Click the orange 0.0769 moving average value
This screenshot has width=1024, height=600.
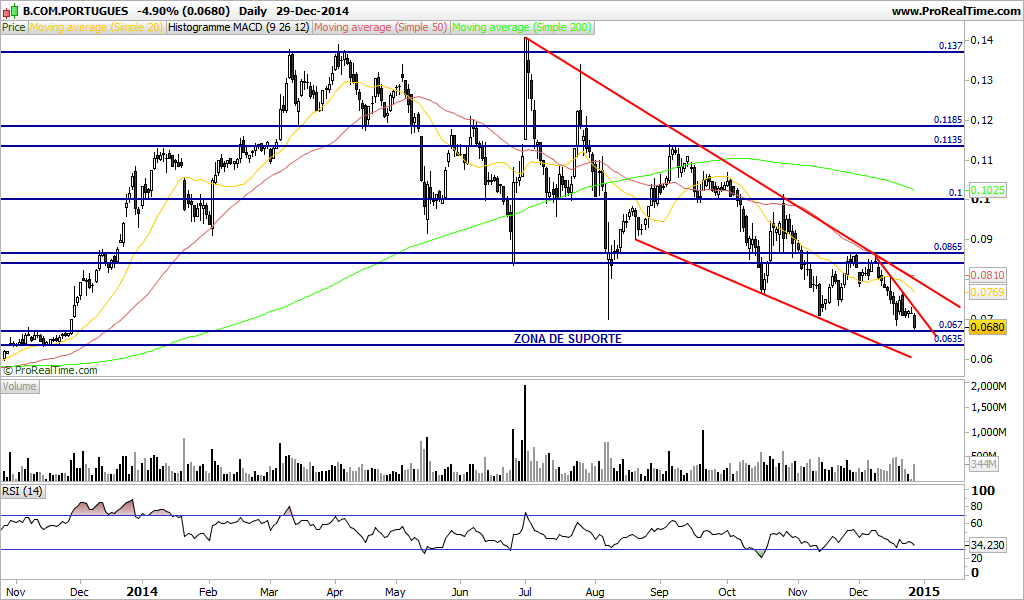coord(987,292)
